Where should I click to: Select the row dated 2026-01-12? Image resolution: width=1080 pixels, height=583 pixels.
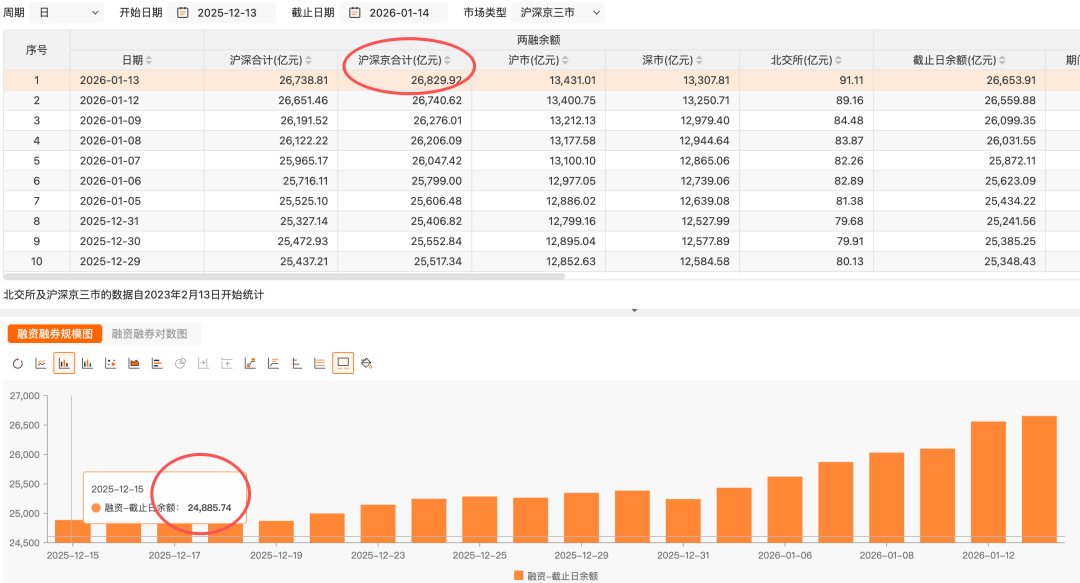point(541,100)
